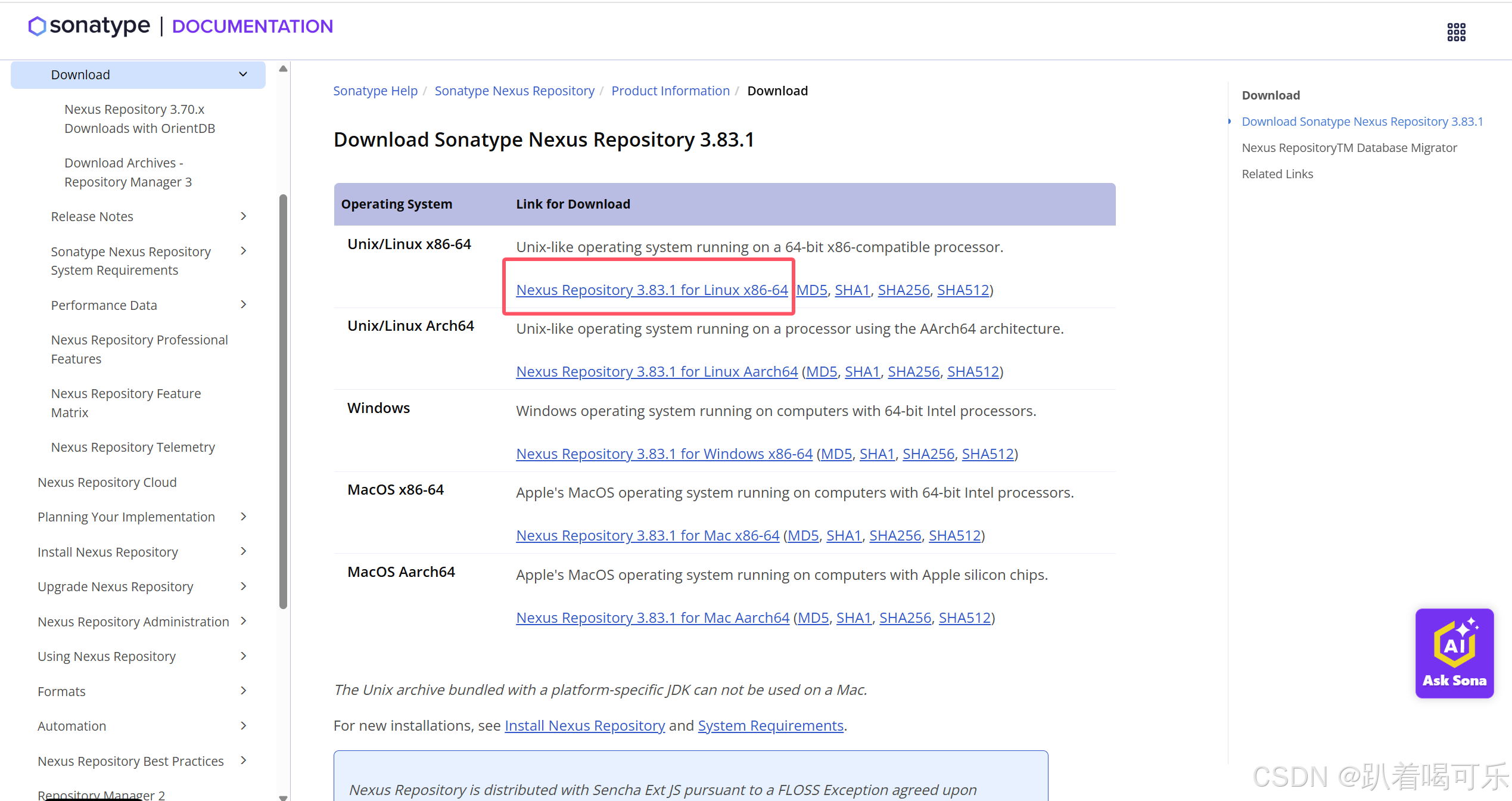Download Nexus Repository 3.83.1 for Mac x86-64
This screenshot has width=1512, height=801.
(648, 535)
